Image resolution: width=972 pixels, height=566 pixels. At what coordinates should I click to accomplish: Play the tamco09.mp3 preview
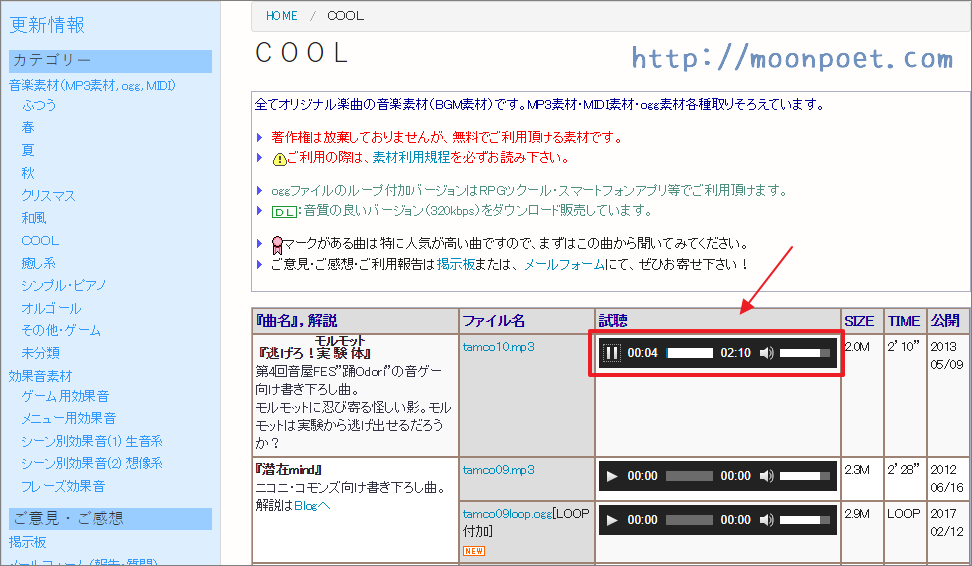coord(612,476)
